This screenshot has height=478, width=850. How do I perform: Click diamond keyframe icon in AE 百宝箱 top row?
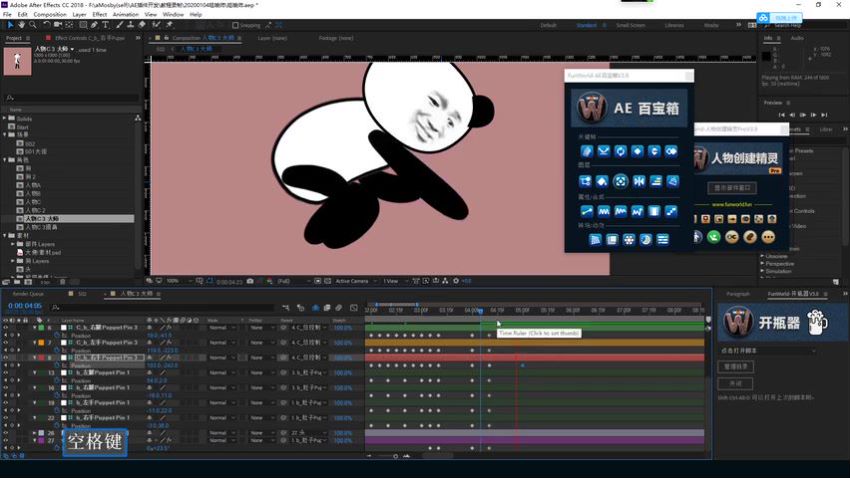(637, 151)
